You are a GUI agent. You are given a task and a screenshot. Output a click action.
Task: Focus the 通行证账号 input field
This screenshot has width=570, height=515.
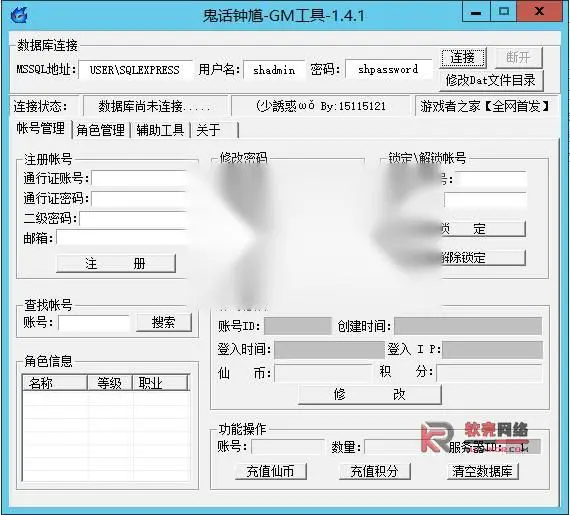click(140, 178)
